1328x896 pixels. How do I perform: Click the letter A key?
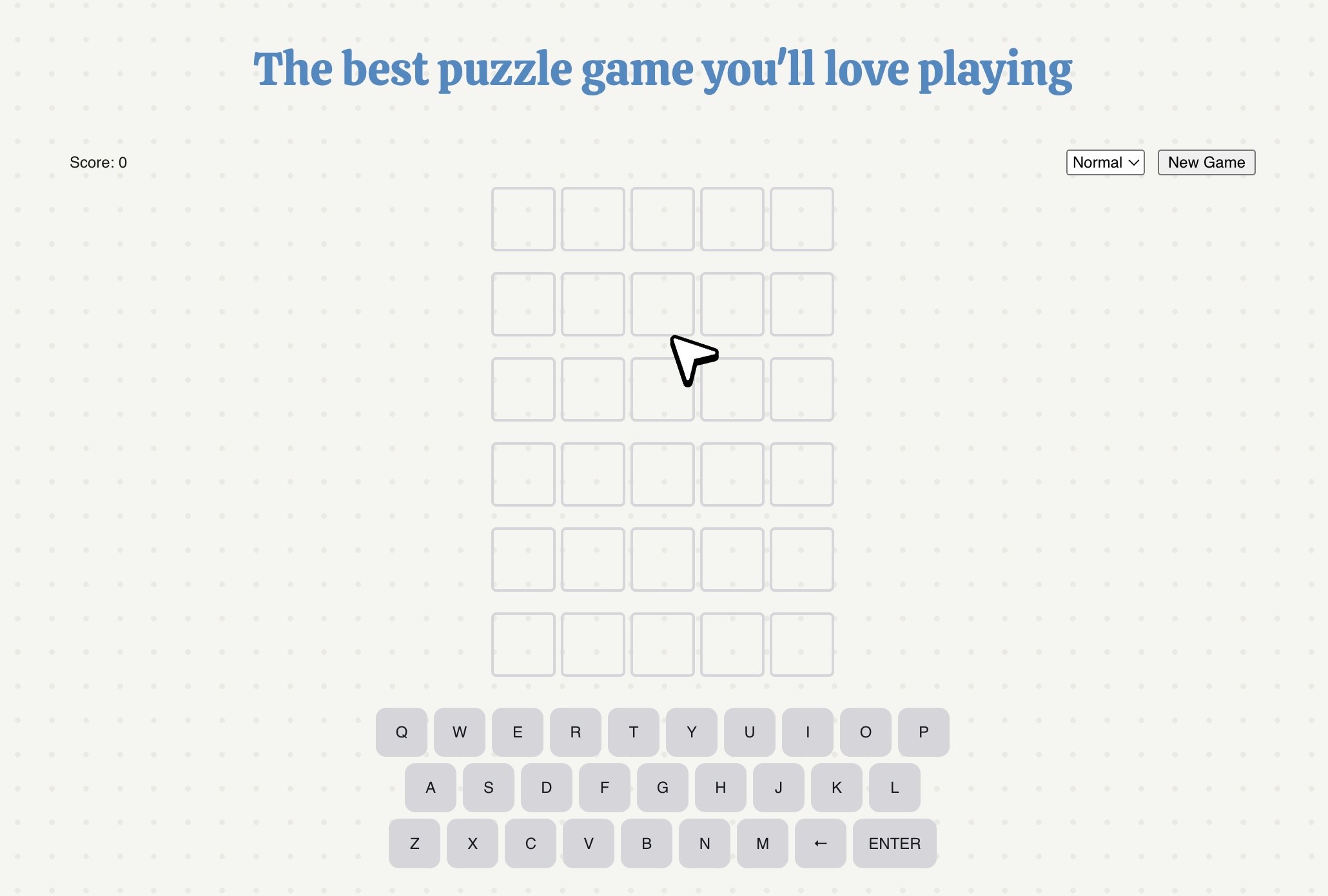(430, 787)
